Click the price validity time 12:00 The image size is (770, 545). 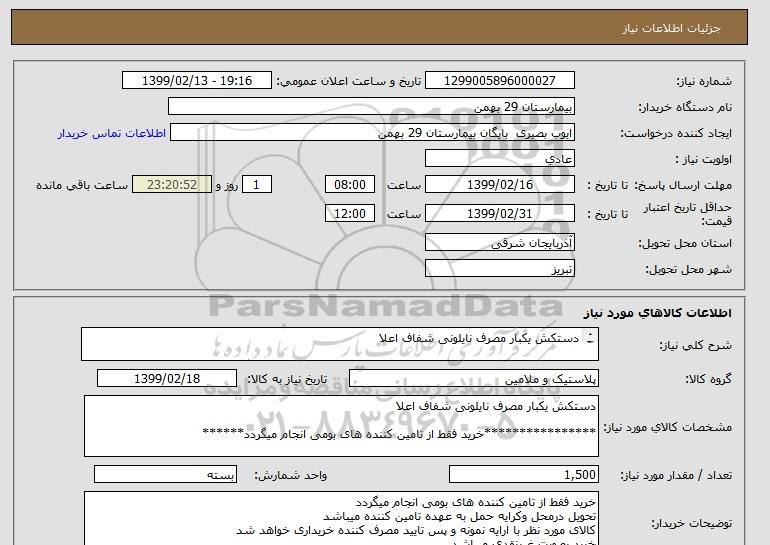350,214
